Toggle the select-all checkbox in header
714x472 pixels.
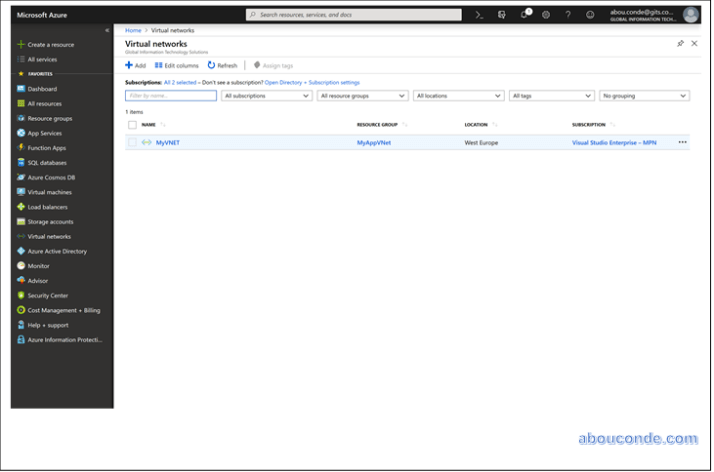[x=132, y=125]
